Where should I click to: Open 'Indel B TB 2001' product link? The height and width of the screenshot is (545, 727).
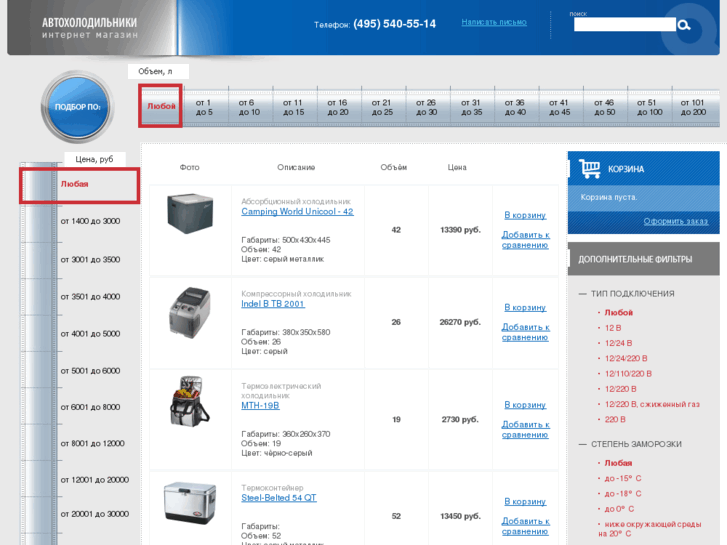click(x=273, y=304)
